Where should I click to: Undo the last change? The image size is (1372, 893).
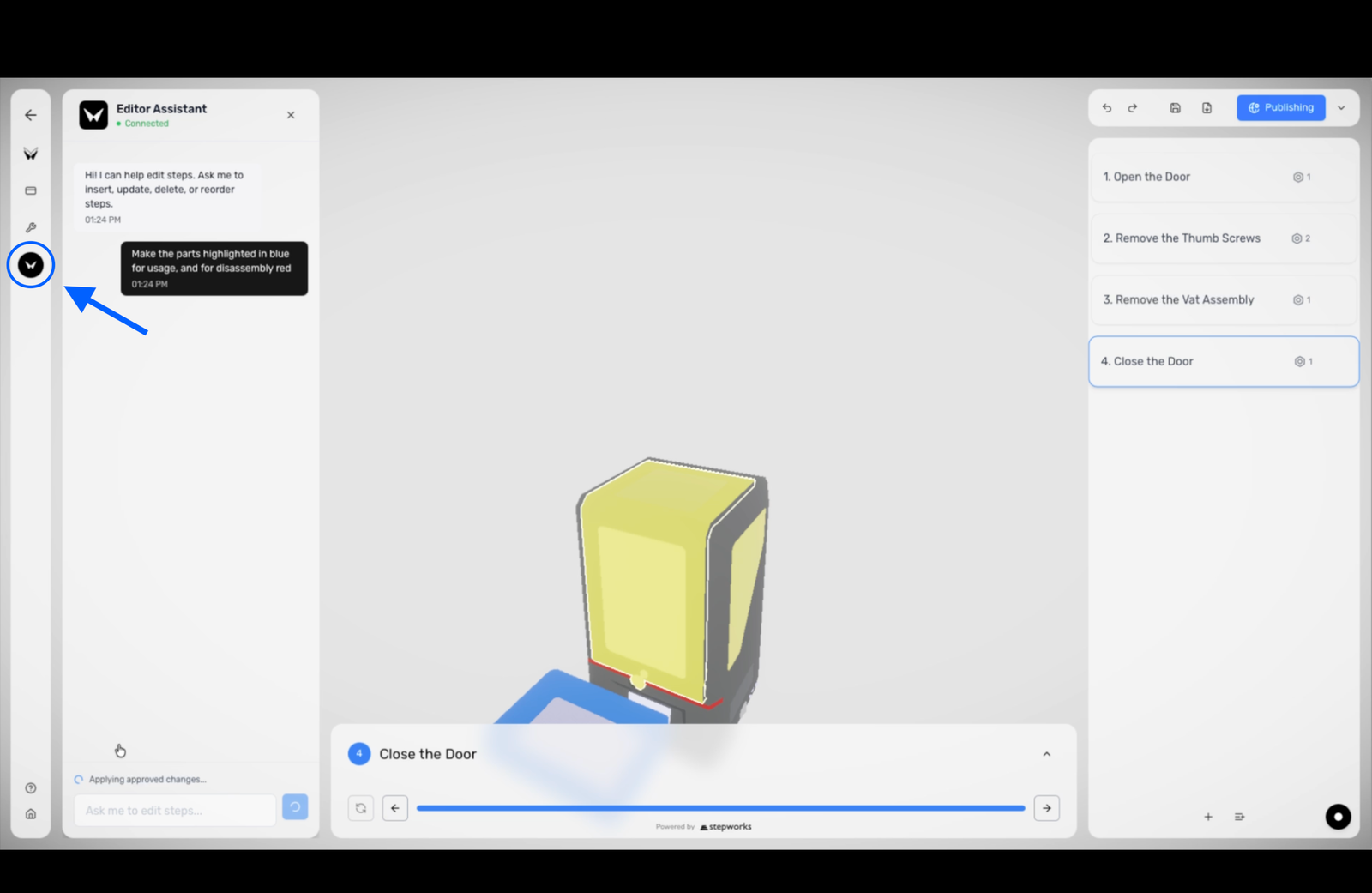click(1107, 108)
